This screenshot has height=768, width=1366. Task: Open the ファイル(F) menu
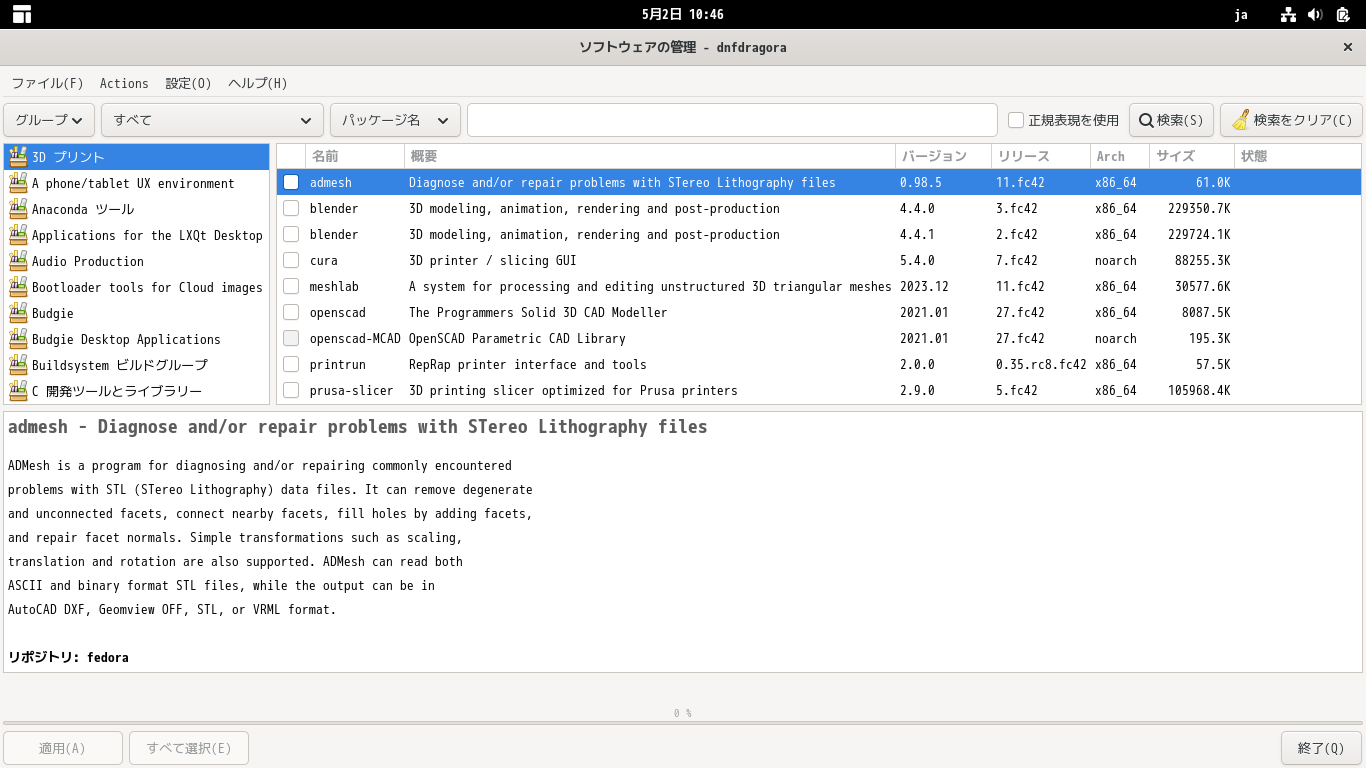click(x=48, y=84)
